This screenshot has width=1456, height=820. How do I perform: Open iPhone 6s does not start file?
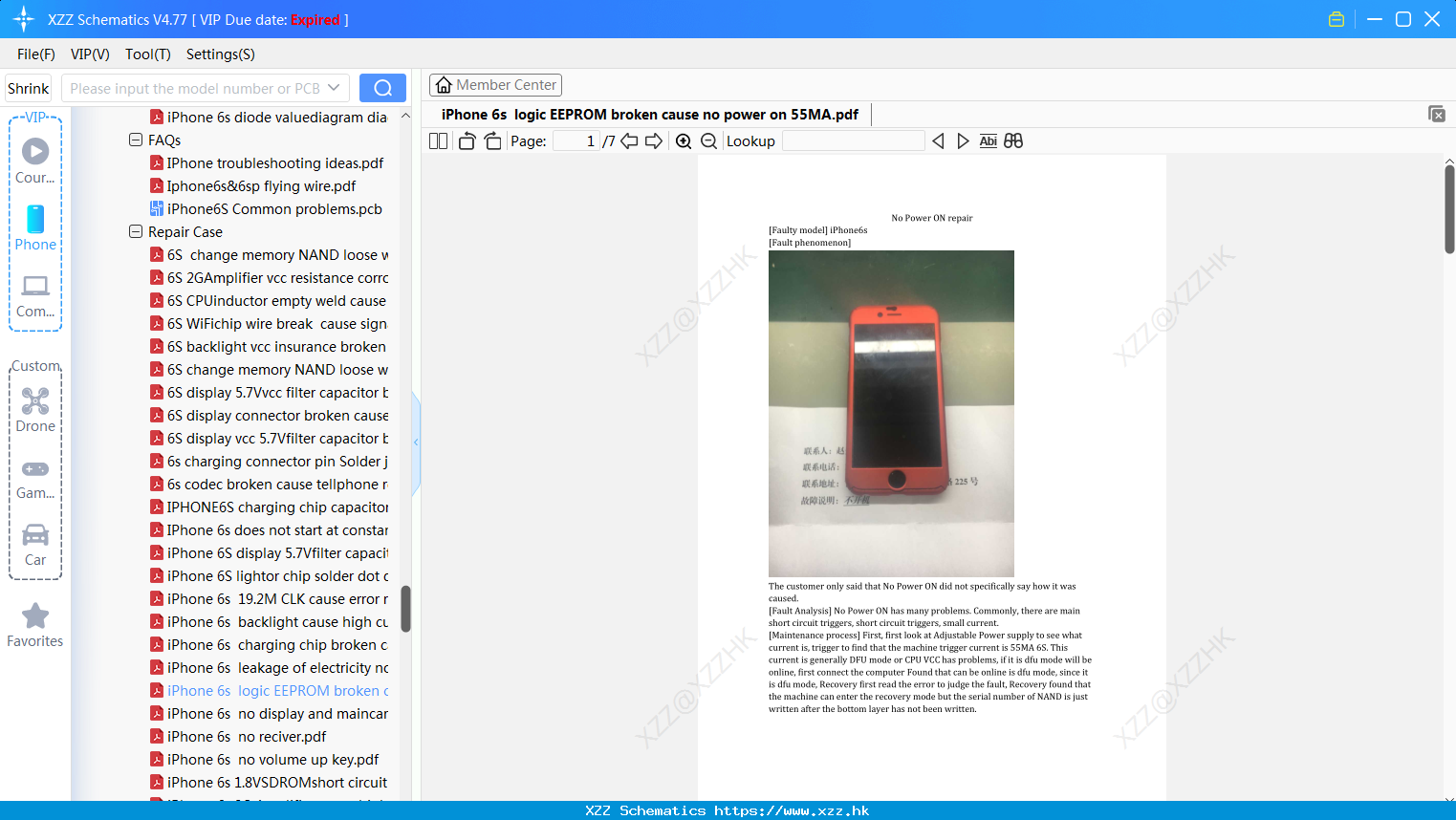270,530
